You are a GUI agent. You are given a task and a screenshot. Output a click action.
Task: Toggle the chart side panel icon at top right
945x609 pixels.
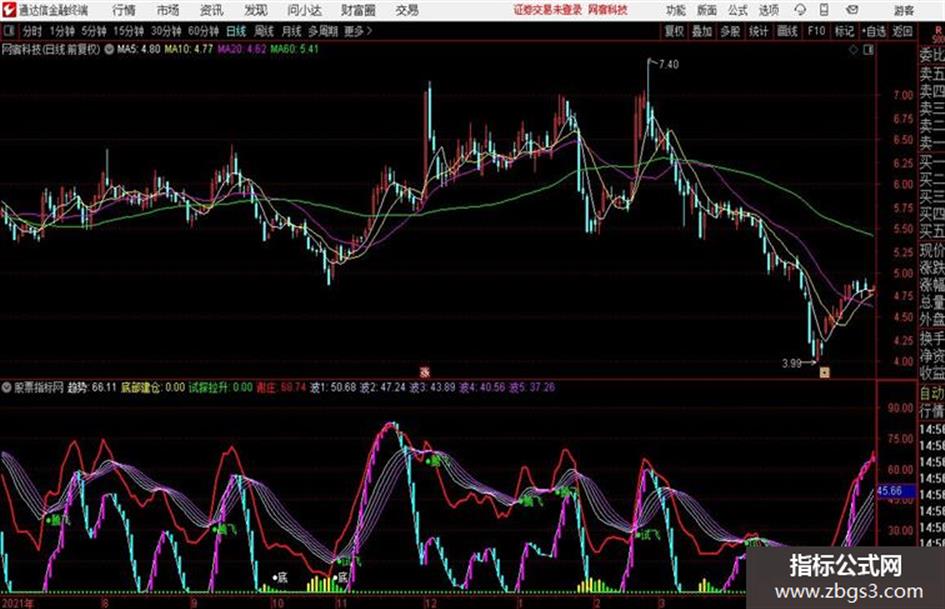(x=868, y=50)
